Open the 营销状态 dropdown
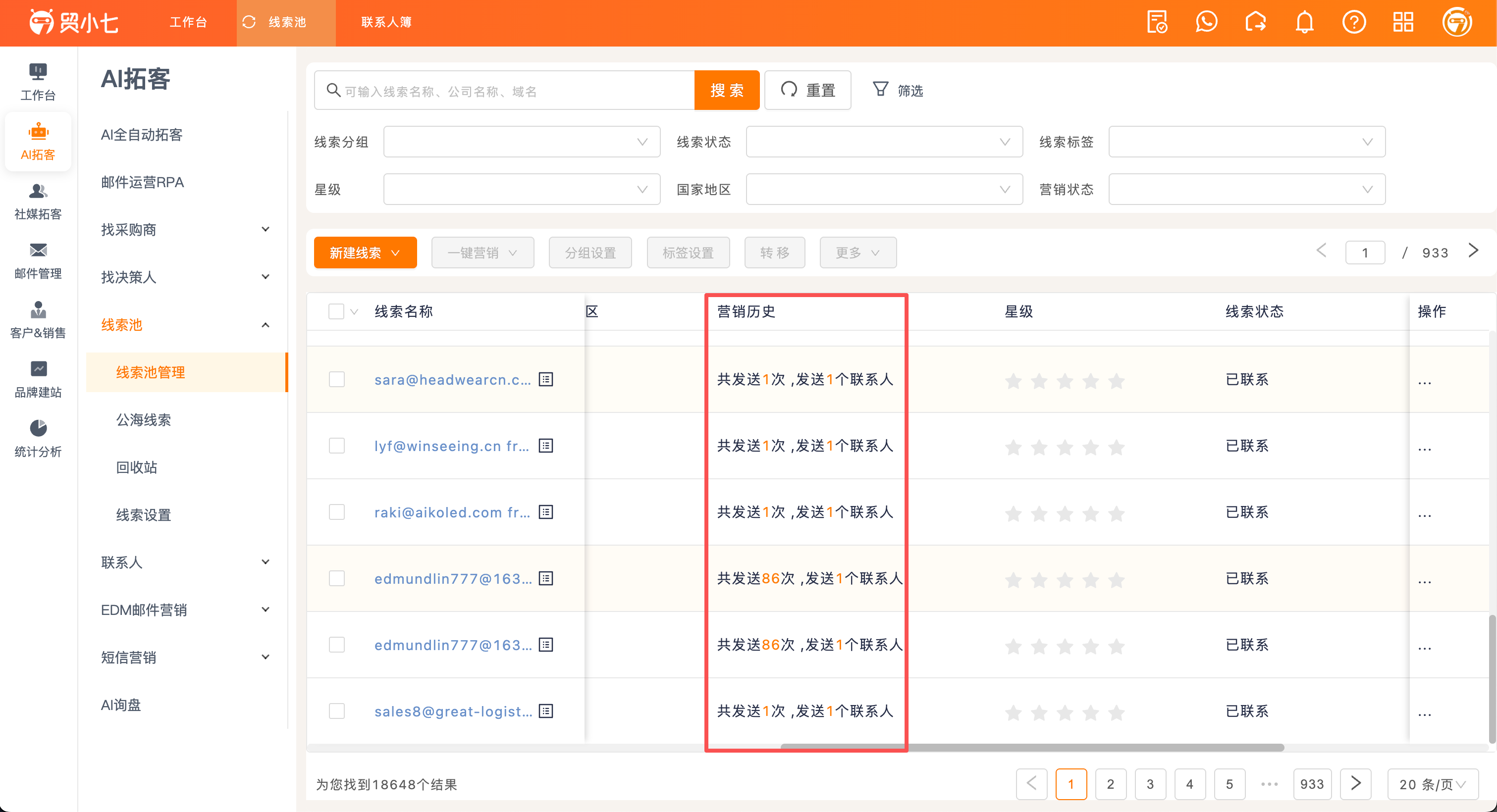Viewport: 1497px width, 812px height. [x=1246, y=189]
